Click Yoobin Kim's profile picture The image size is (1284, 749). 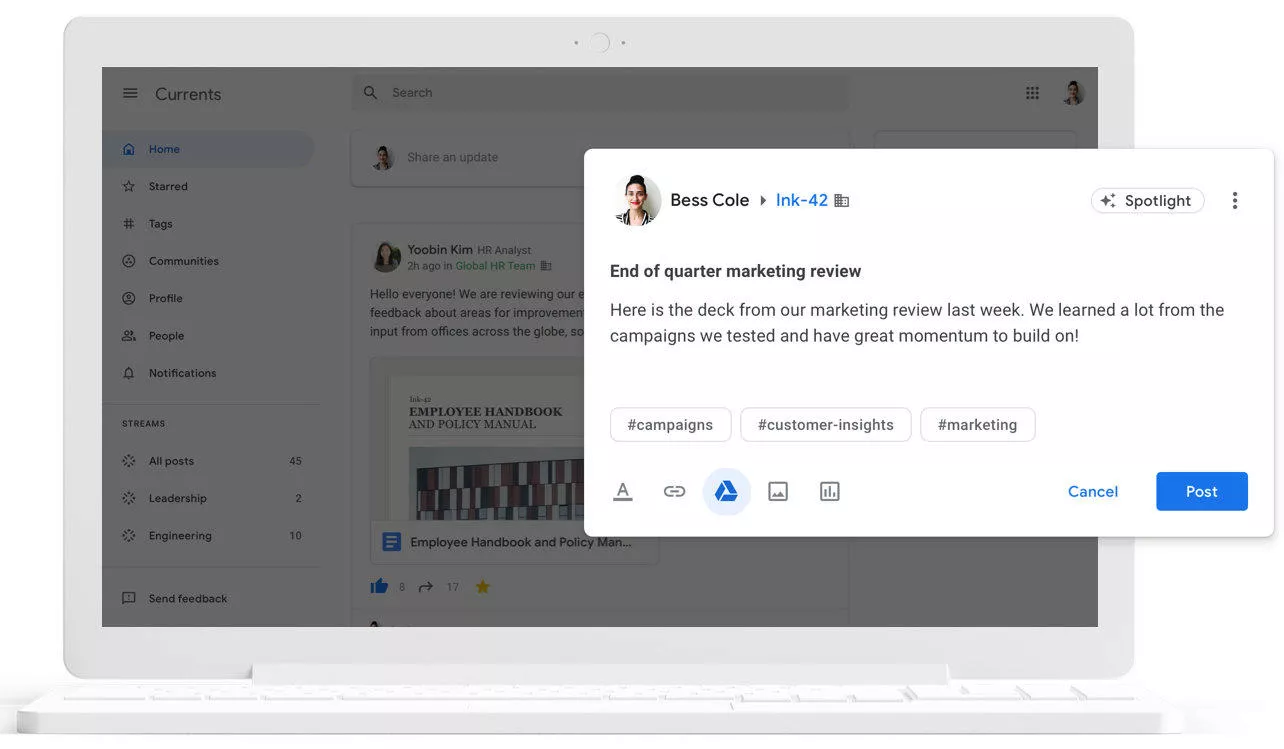click(x=386, y=257)
